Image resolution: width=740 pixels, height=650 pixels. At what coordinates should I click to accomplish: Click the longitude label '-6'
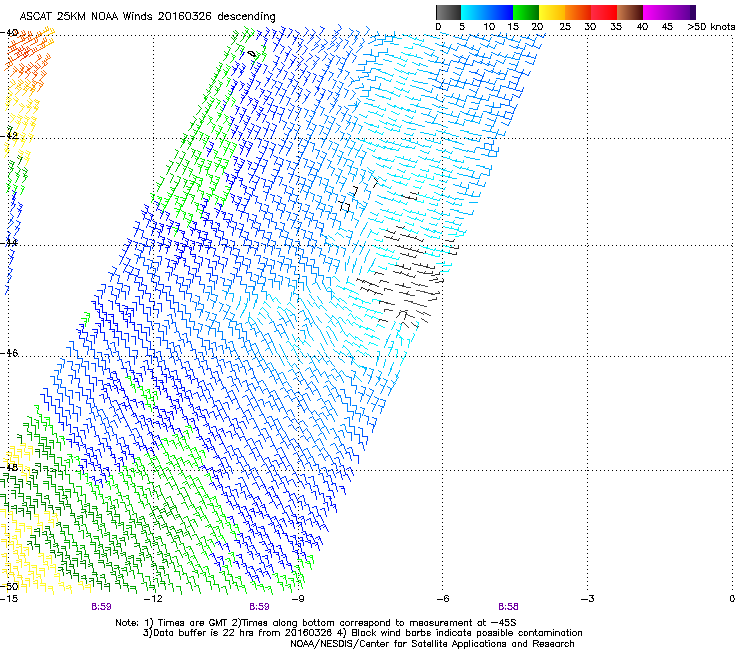coord(443,599)
